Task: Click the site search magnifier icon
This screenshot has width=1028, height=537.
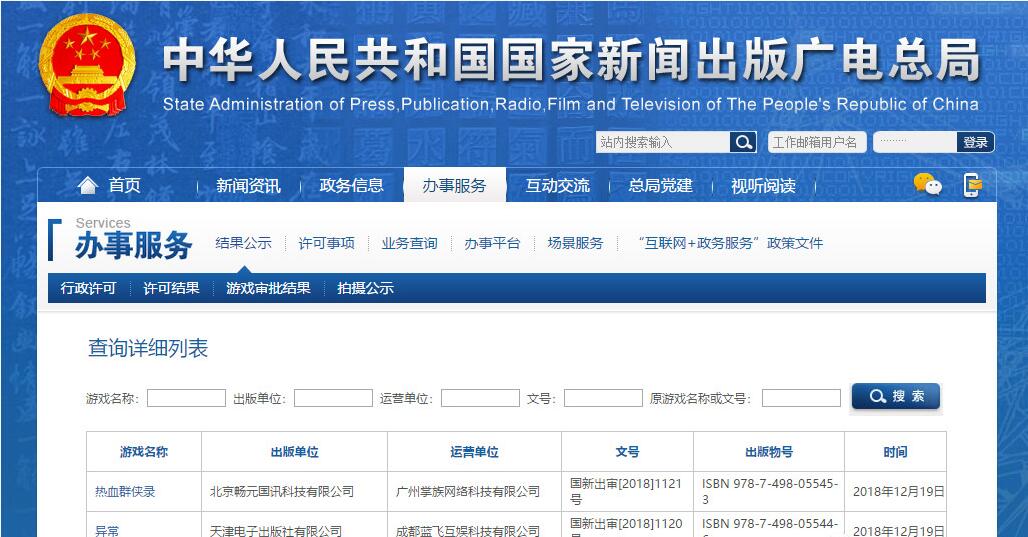Action: [x=743, y=142]
